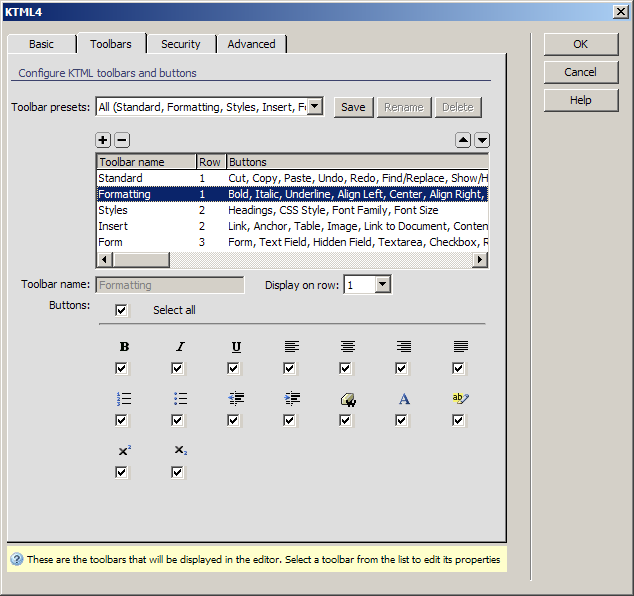Viewport: 634px width, 596px height.
Task: Click the Delete preset button
Action: point(458,107)
